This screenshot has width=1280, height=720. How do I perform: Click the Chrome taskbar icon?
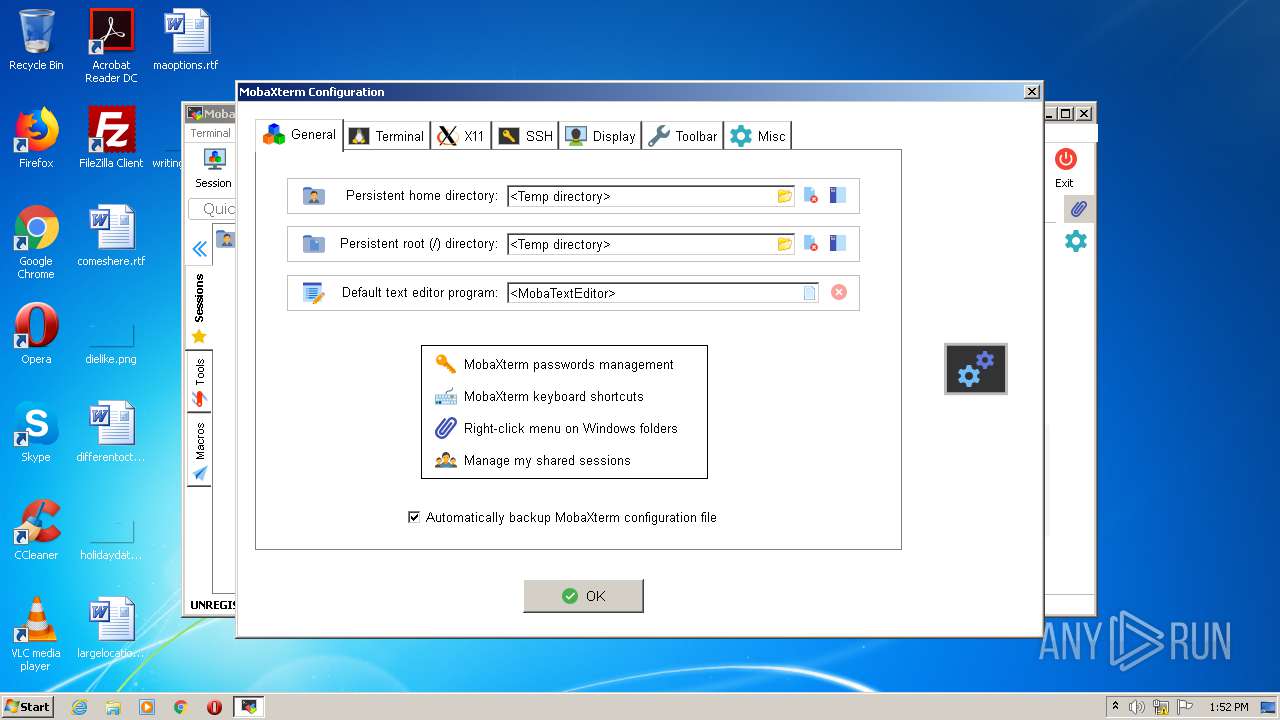(x=181, y=707)
